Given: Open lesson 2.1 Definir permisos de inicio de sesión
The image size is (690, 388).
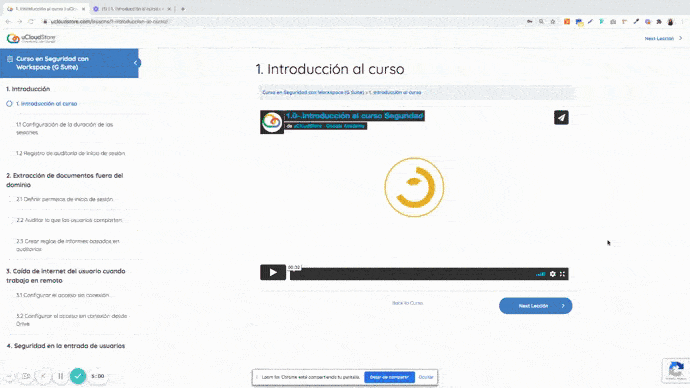Looking at the screenshot, I should tap(65, 199).
